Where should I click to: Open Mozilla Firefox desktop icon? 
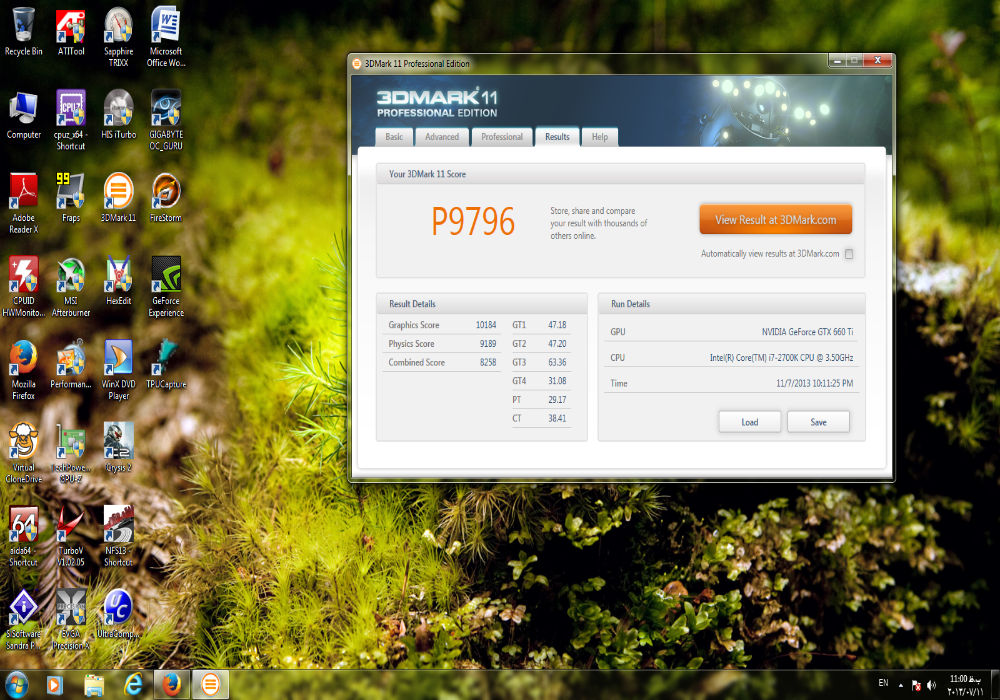pos(24,370)
